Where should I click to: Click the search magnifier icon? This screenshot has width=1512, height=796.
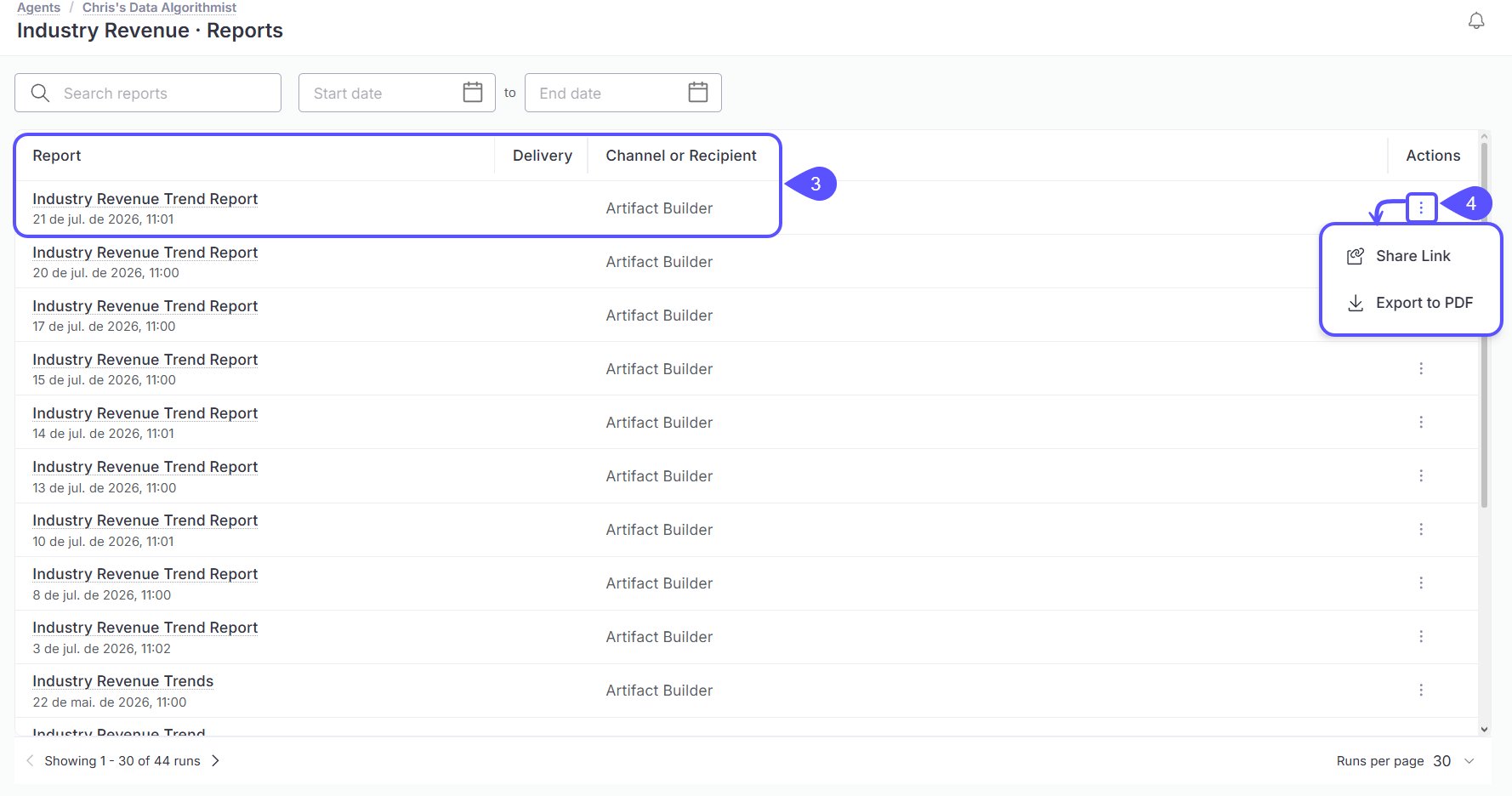point(40,93)
